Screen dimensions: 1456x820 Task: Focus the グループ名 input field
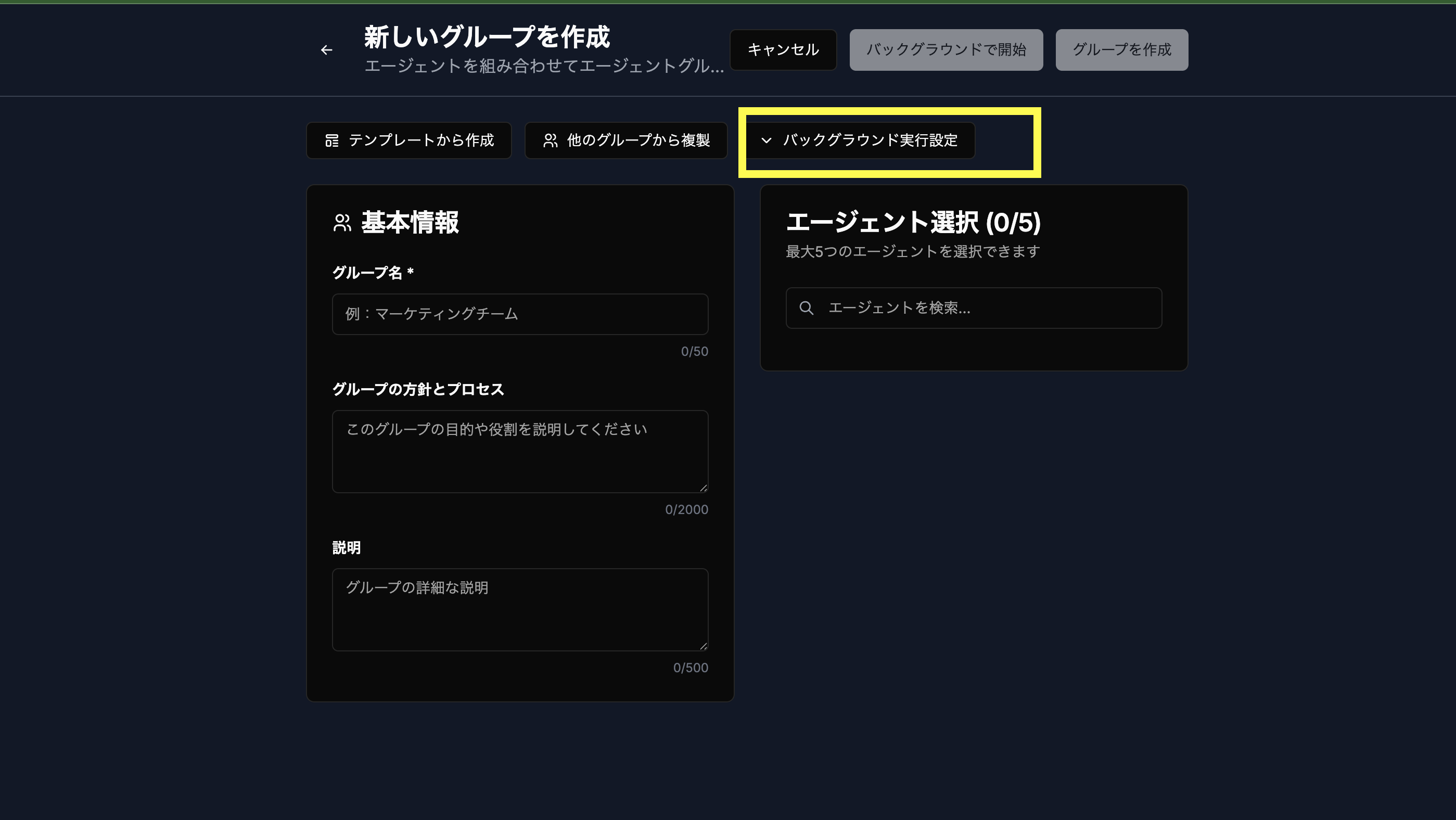[520, 314]
